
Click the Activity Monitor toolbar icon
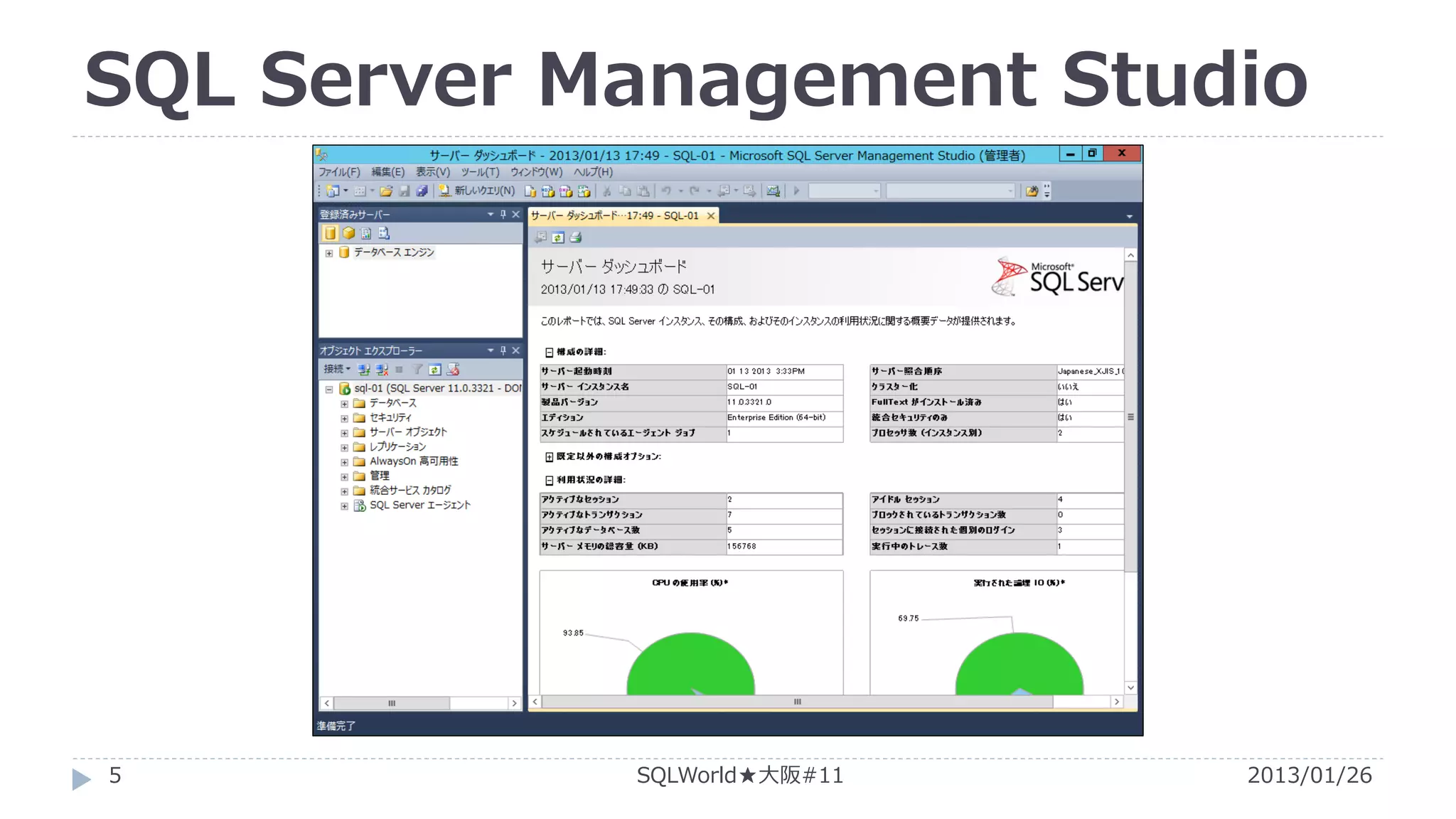(773, 191)
